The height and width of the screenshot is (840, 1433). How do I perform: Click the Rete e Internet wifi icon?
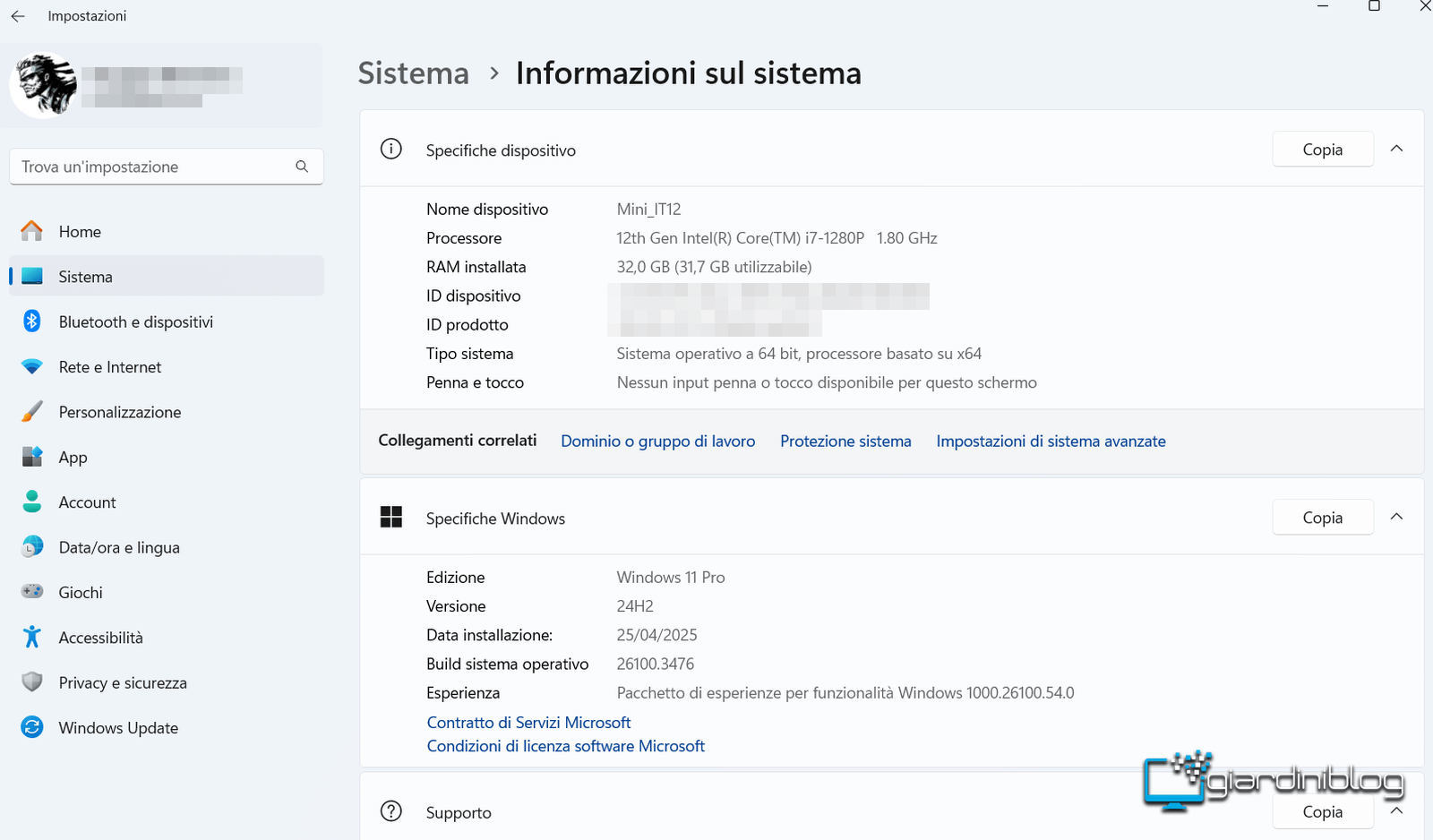pyautogui.click(x=32, y=367)
